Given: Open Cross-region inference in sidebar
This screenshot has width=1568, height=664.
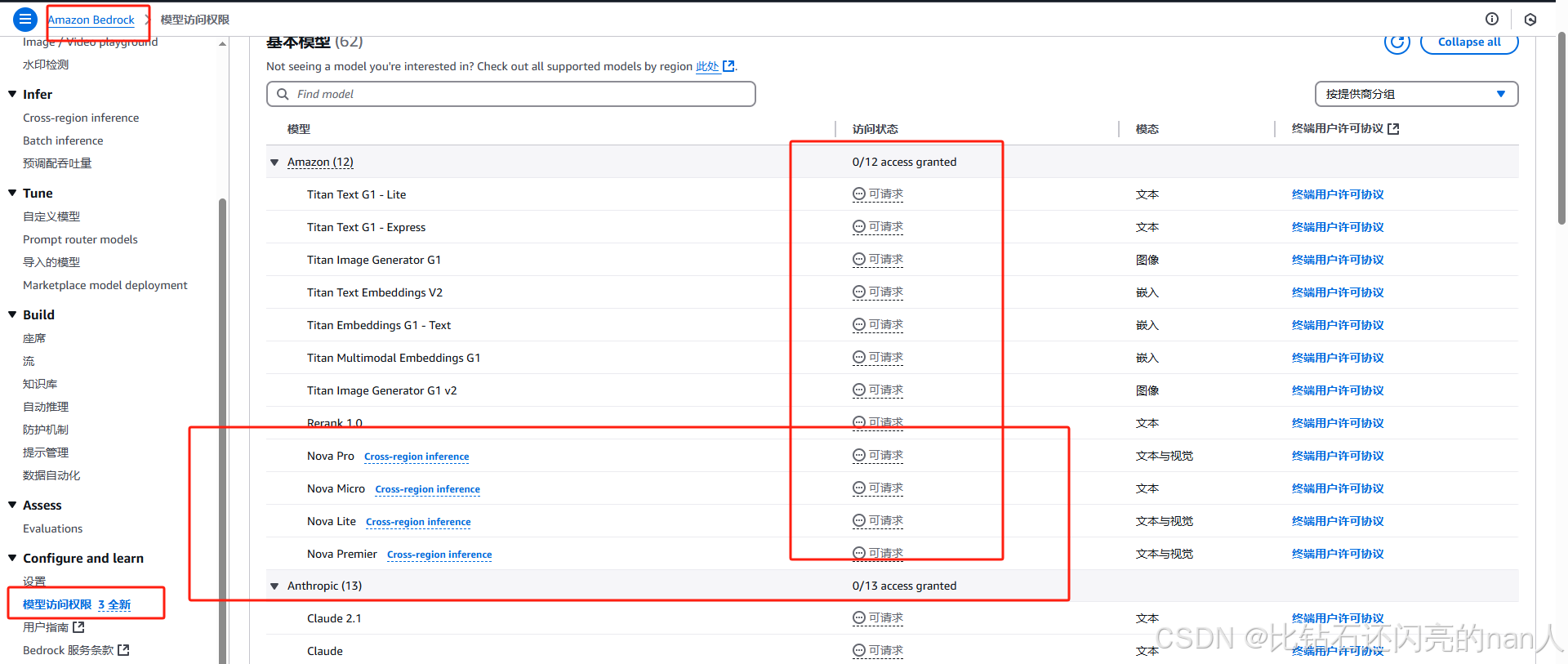Looking at the screenshot, I should (81, 118).
